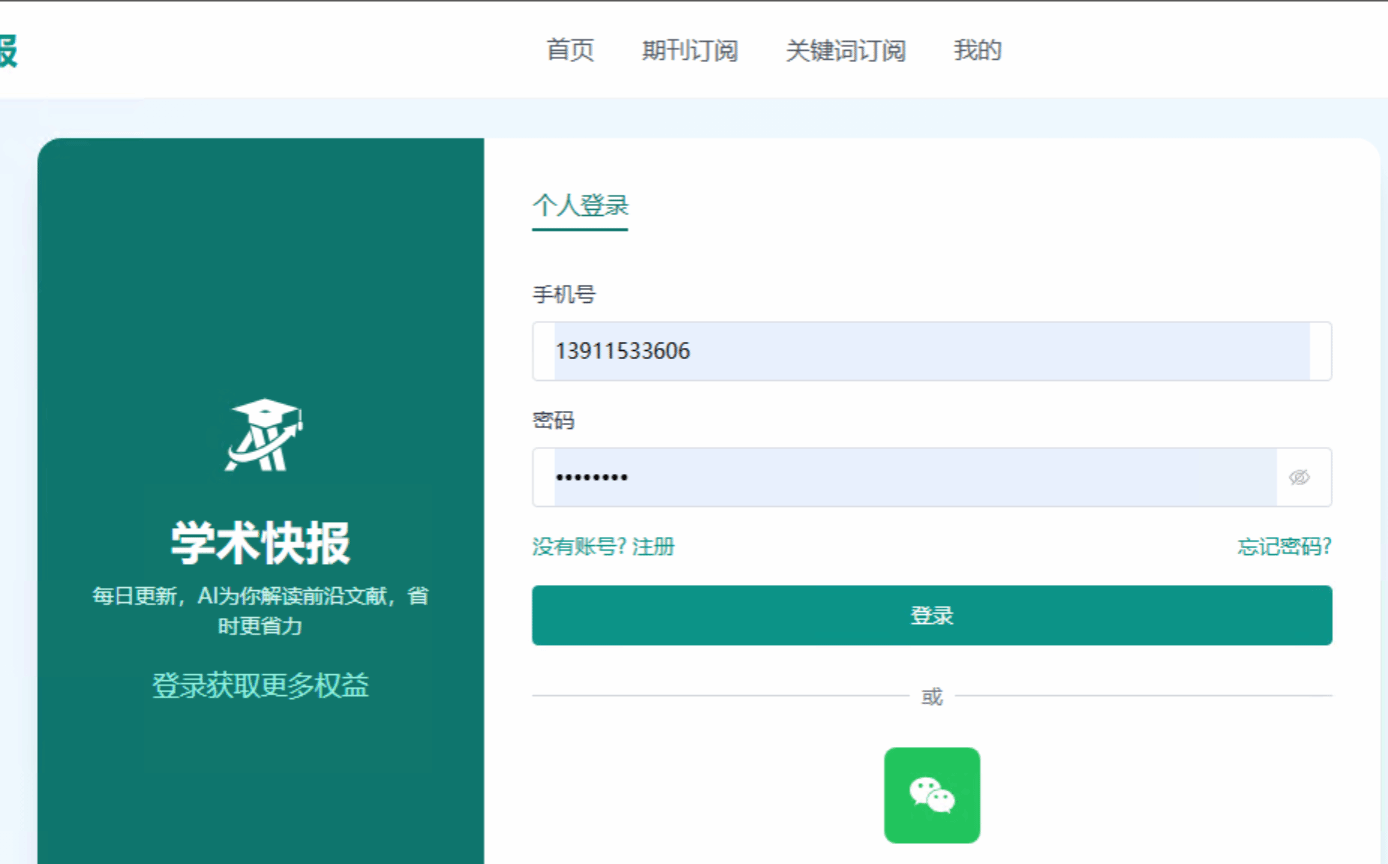Go to 期刊订阅 in the top navigation
This screenshot has width=1388, height=864.
(689, 50)
